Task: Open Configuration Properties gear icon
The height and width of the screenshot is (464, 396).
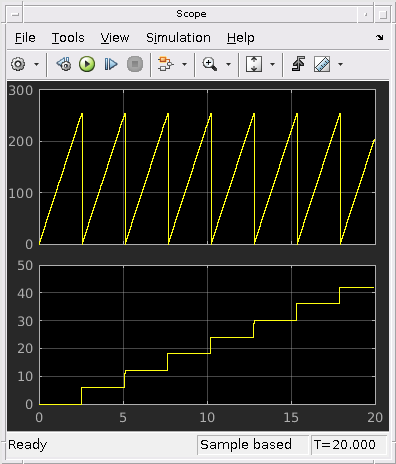Action: pyautogui.click(x=18, y=64)
